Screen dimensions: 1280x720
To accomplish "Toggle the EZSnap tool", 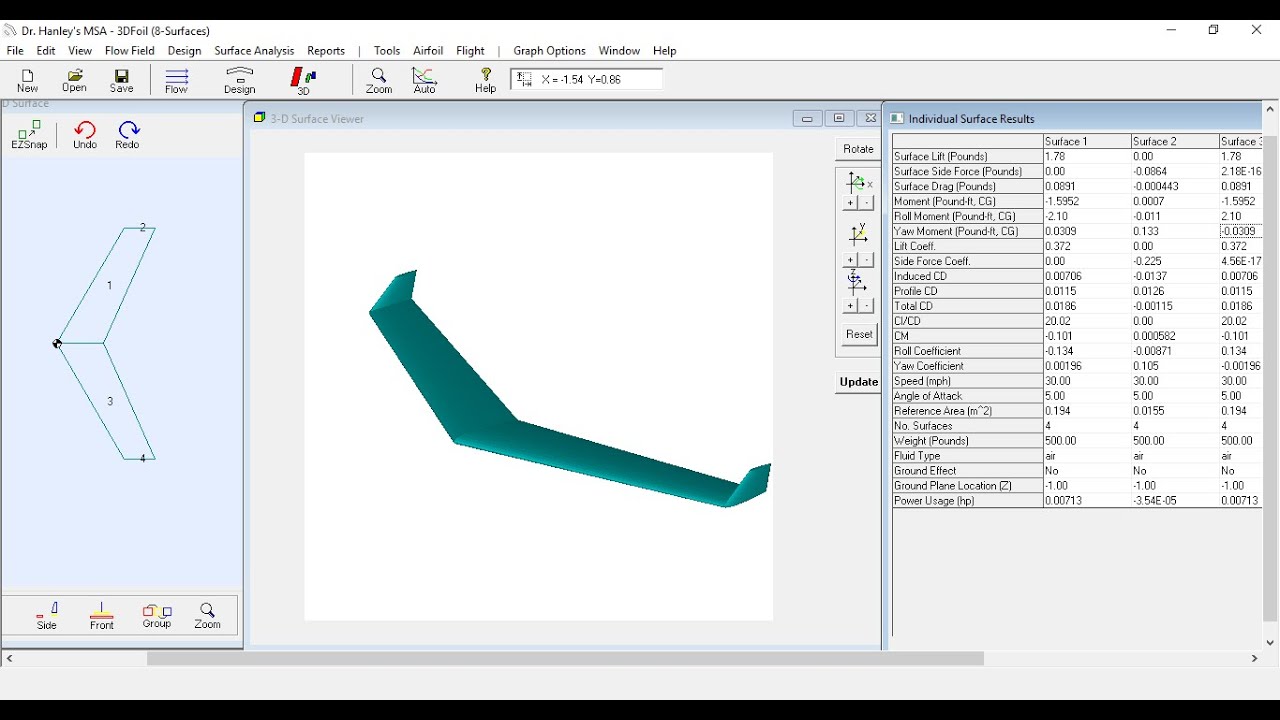I will (x=30, y=135).
